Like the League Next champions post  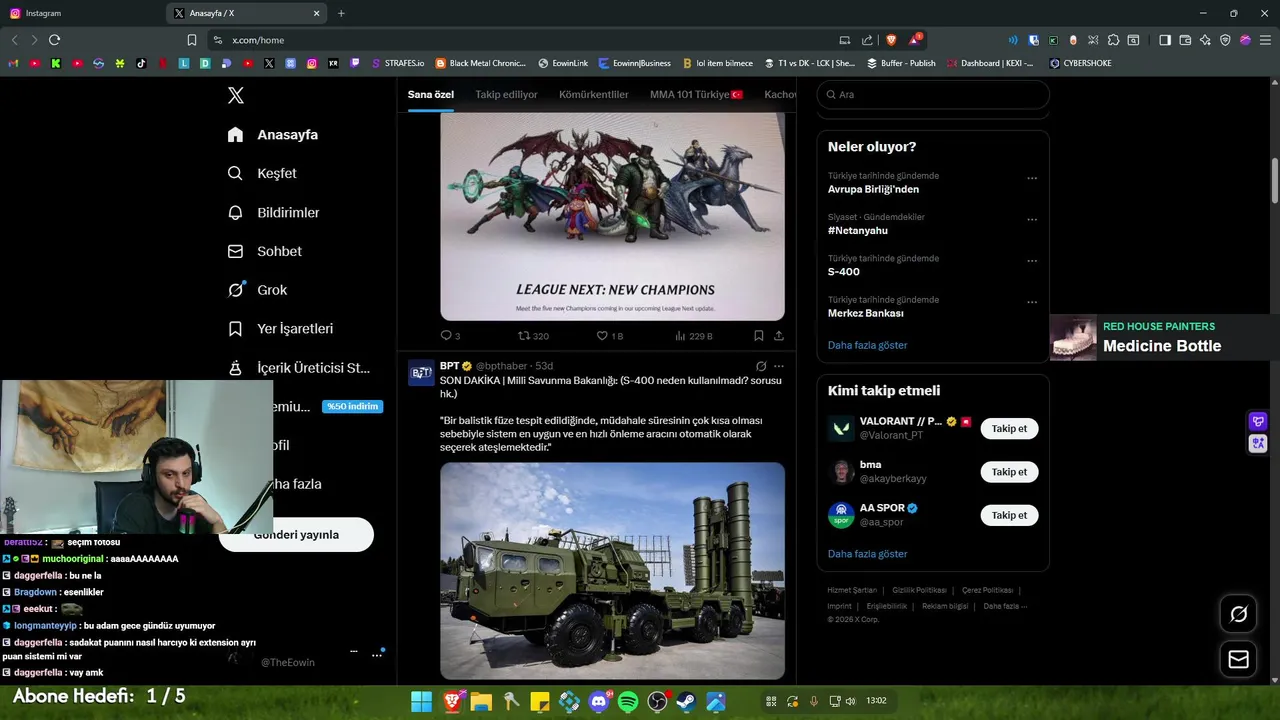coord(610,336)
